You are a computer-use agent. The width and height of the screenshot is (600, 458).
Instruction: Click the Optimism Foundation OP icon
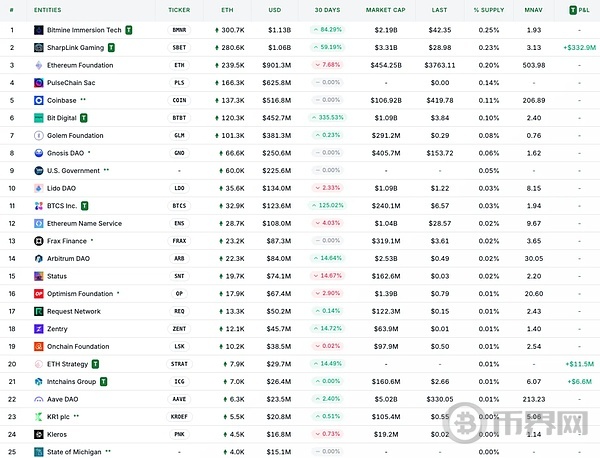(x=39, y=294)
